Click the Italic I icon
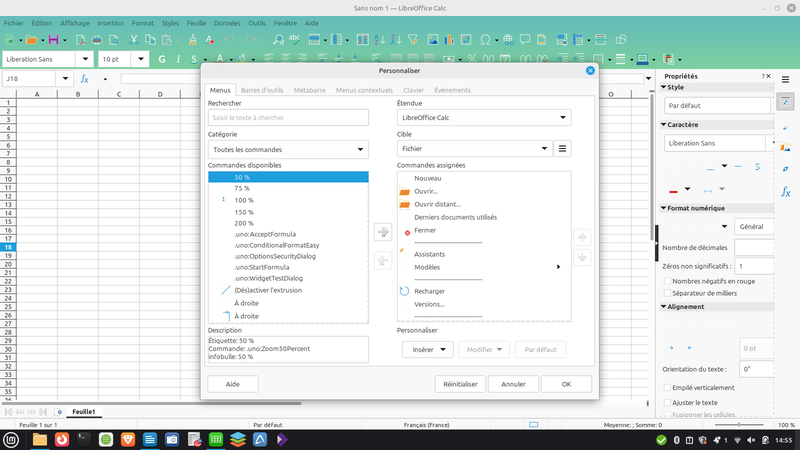Image resolution: width=800 pixels, height=450 pixels. coord(178,59)
